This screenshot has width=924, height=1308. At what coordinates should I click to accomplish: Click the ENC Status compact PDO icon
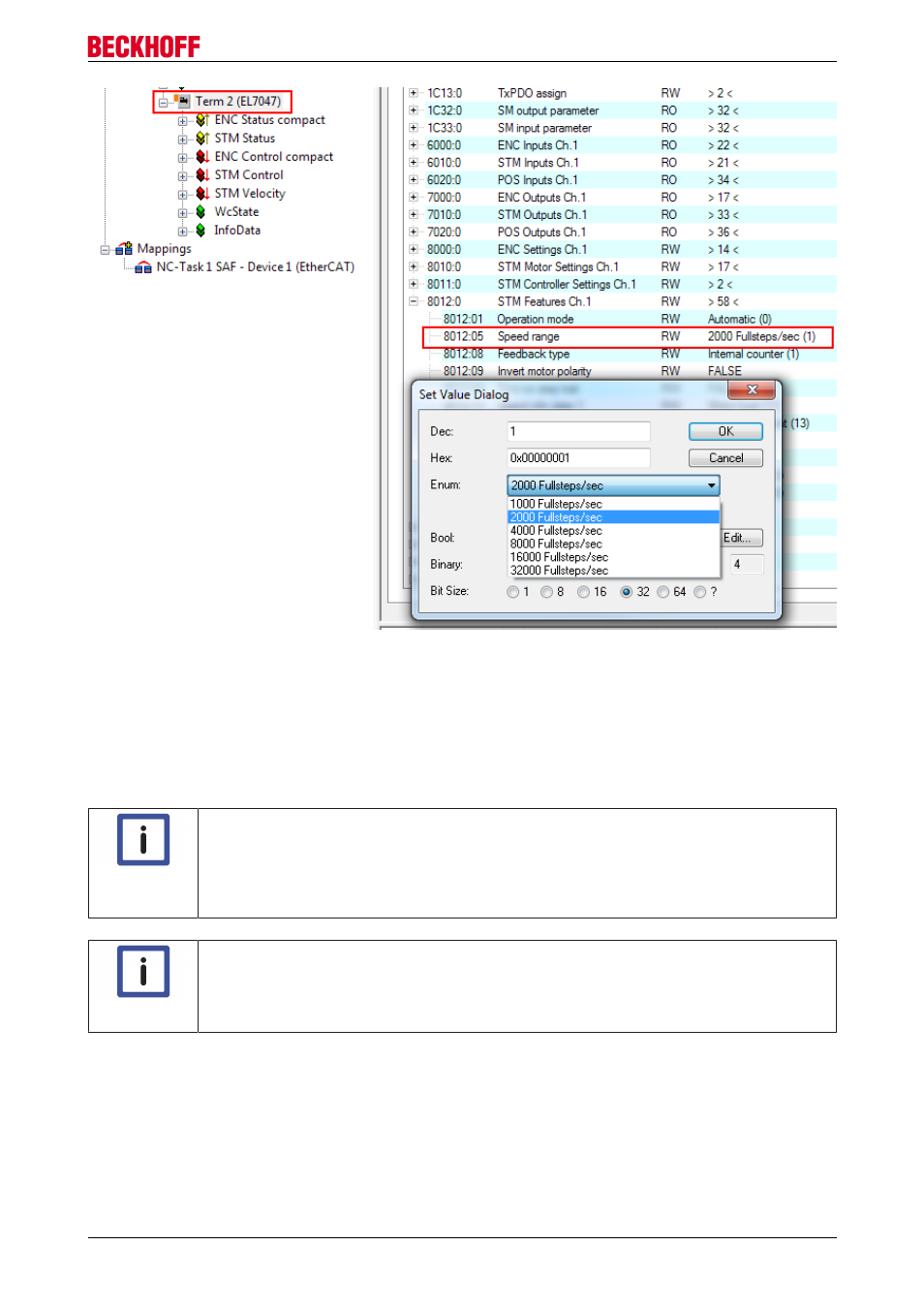(x=201, y=120)
